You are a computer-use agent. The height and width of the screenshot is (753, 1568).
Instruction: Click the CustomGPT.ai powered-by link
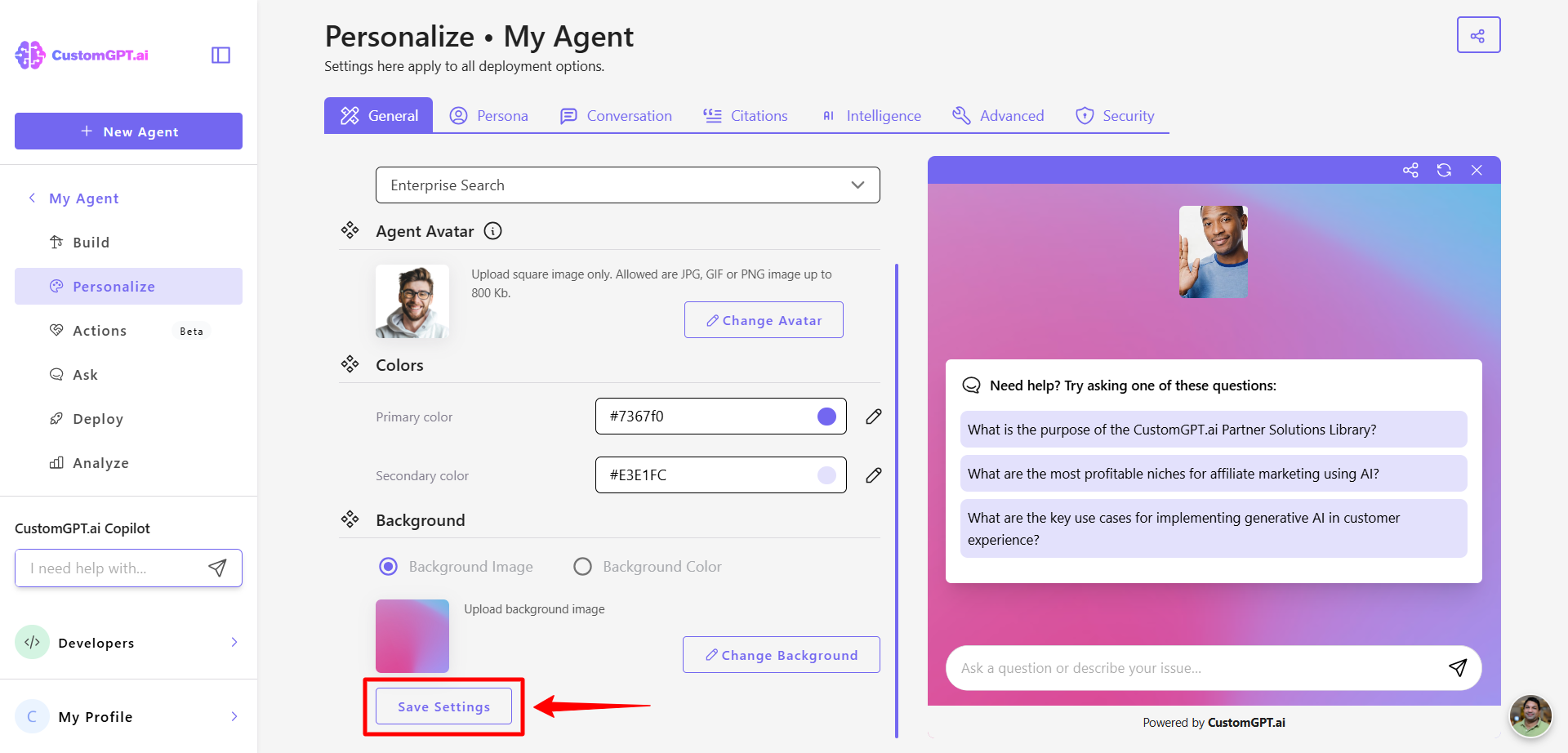point(1246,722)
